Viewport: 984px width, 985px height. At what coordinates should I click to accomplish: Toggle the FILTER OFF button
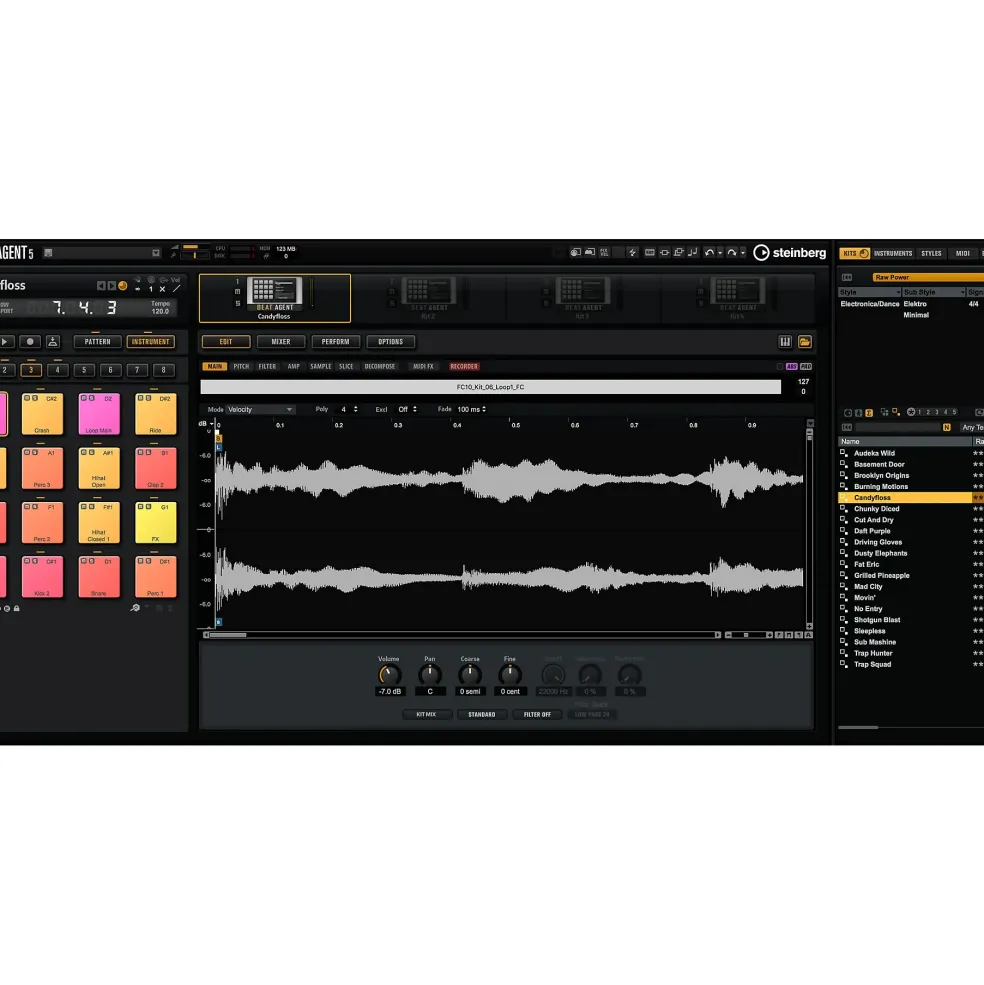(x=537, y=714)
